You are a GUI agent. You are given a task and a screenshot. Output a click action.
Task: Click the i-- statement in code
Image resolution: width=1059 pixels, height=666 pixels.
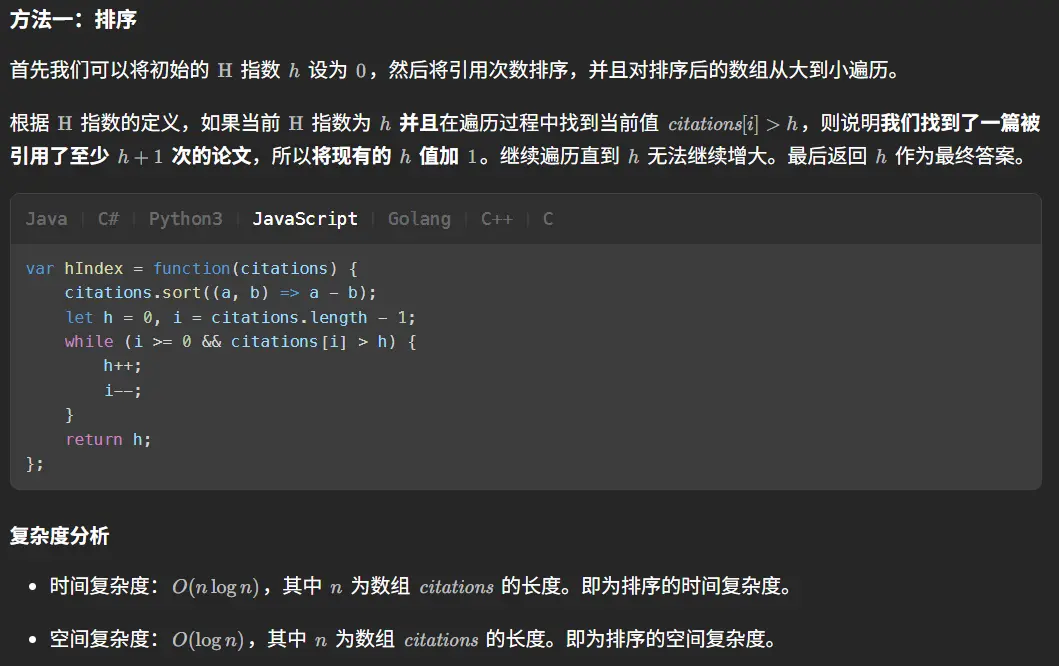coord(122,391)
